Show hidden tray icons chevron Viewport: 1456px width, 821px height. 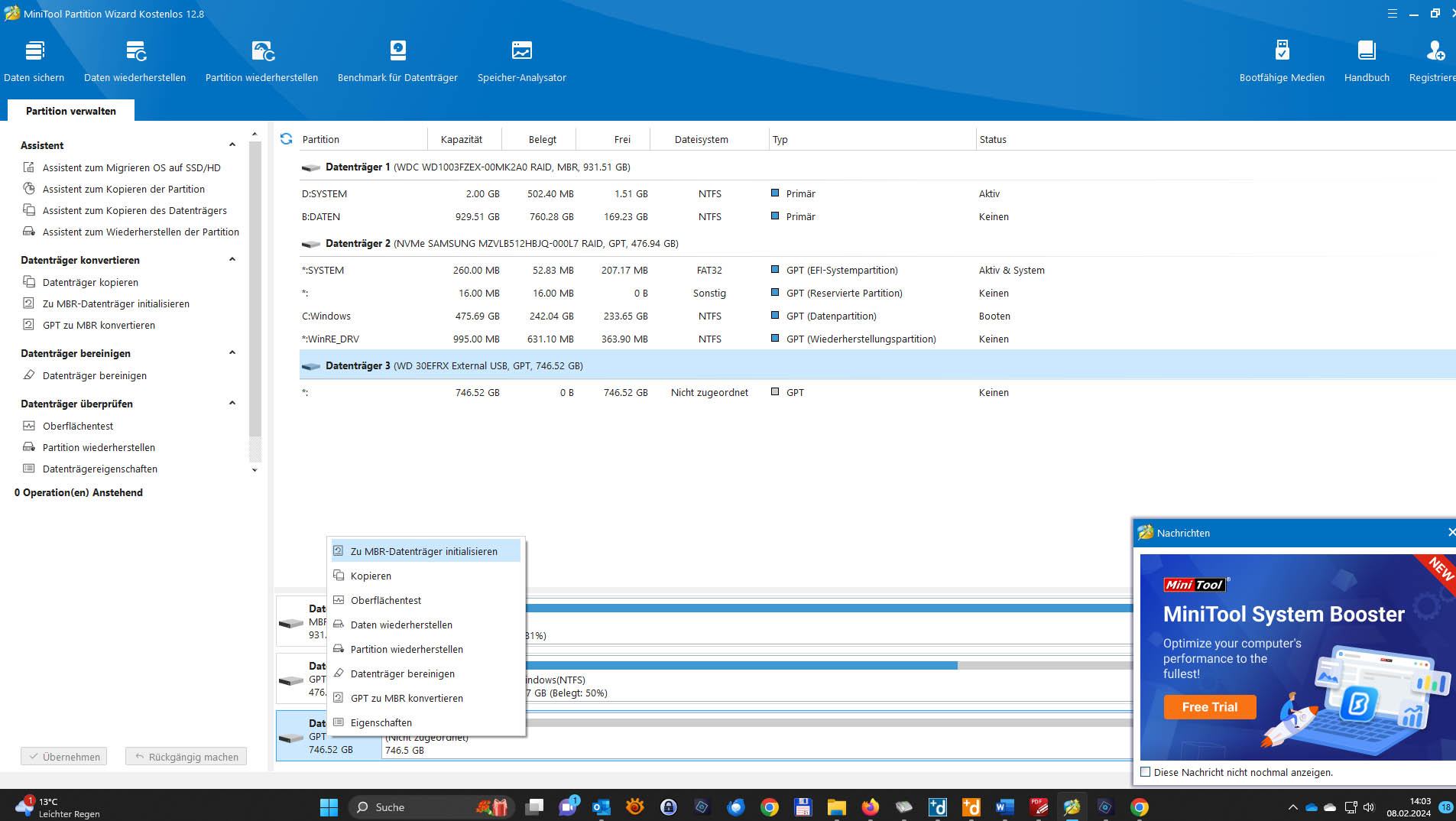point(1292,807)
